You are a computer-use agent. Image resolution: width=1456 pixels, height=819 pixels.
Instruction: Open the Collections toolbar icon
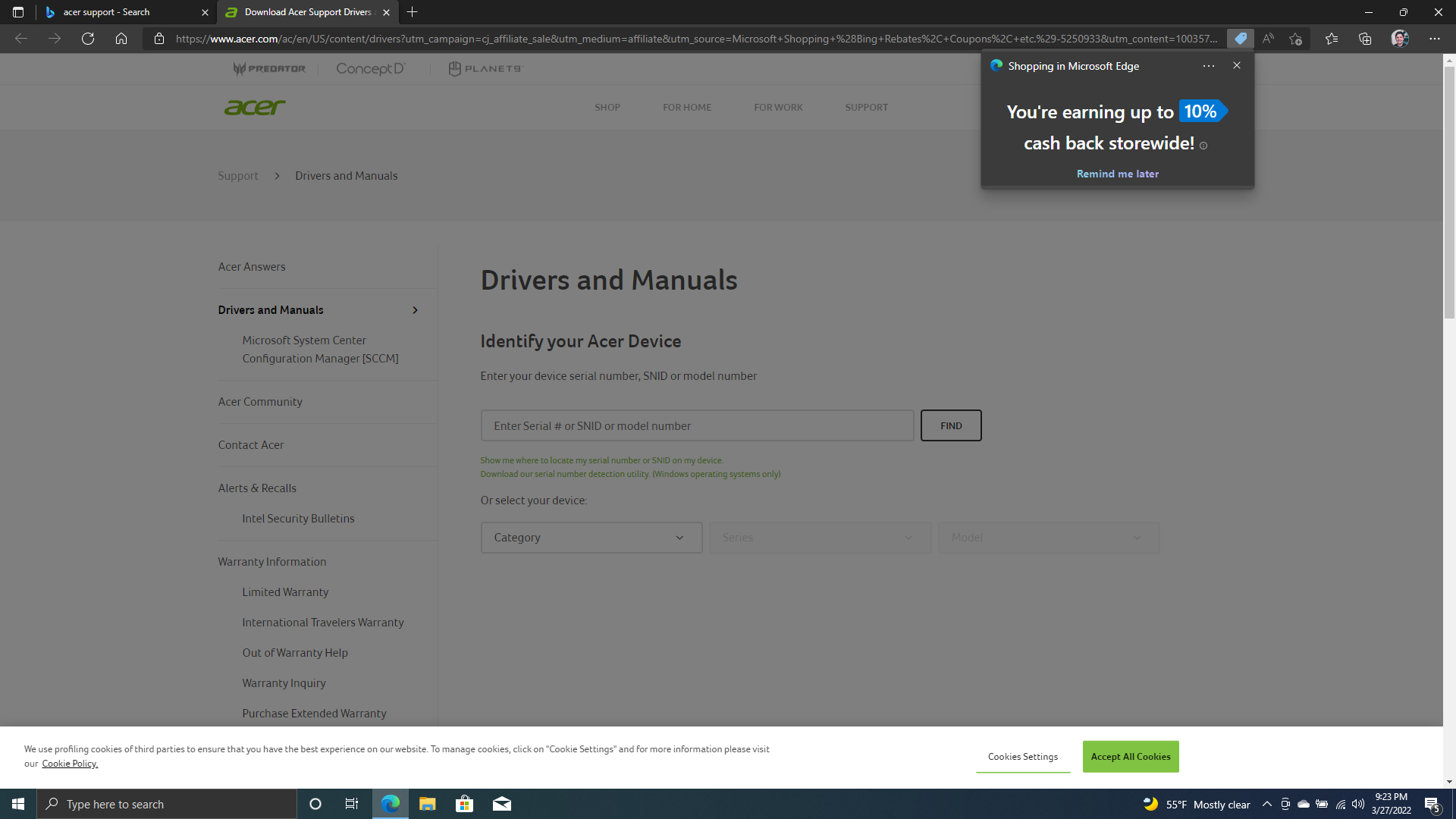click(1365, 39)
